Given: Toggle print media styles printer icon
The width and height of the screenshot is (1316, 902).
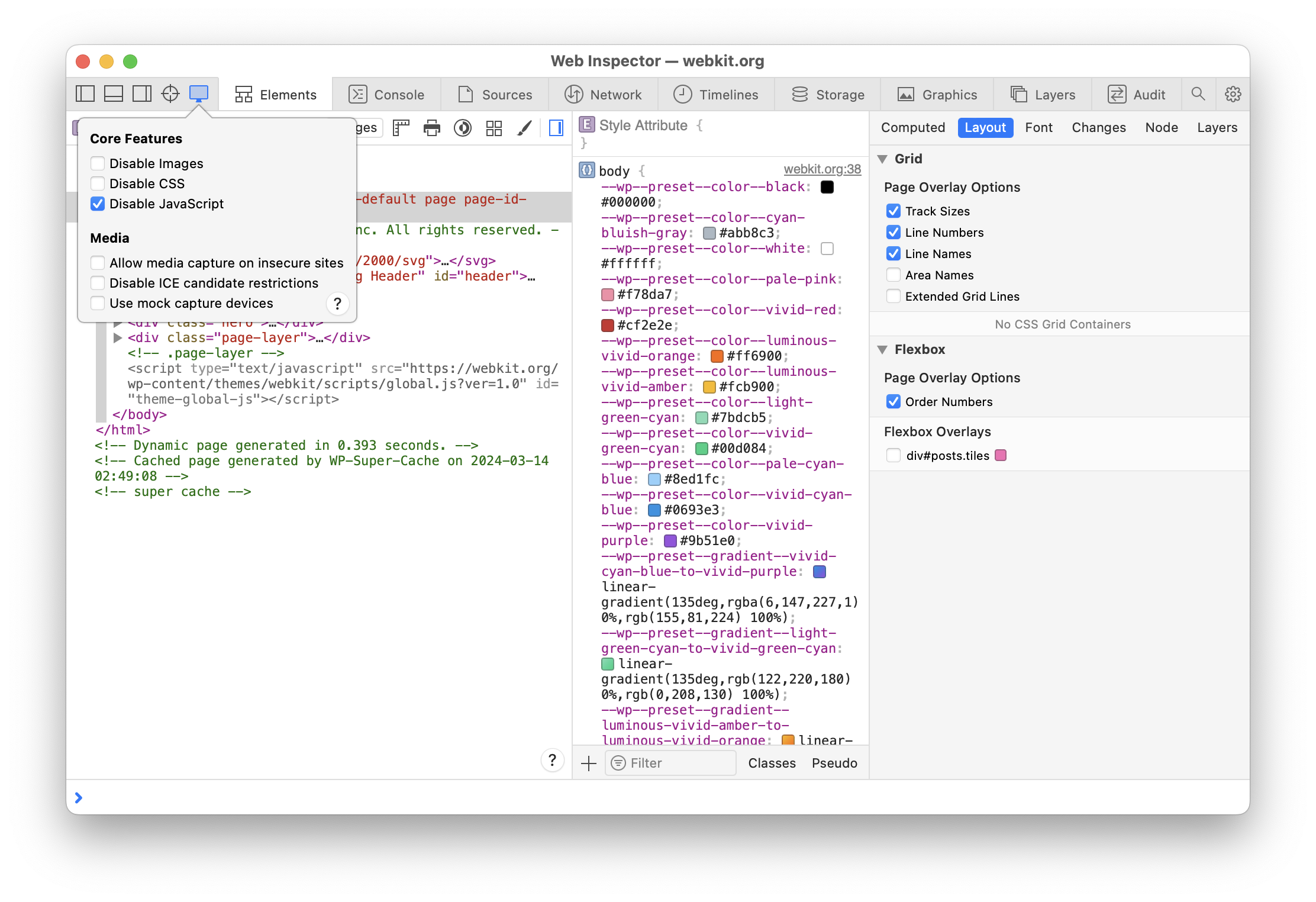Looking at the screenshot, I should point(432,128).
